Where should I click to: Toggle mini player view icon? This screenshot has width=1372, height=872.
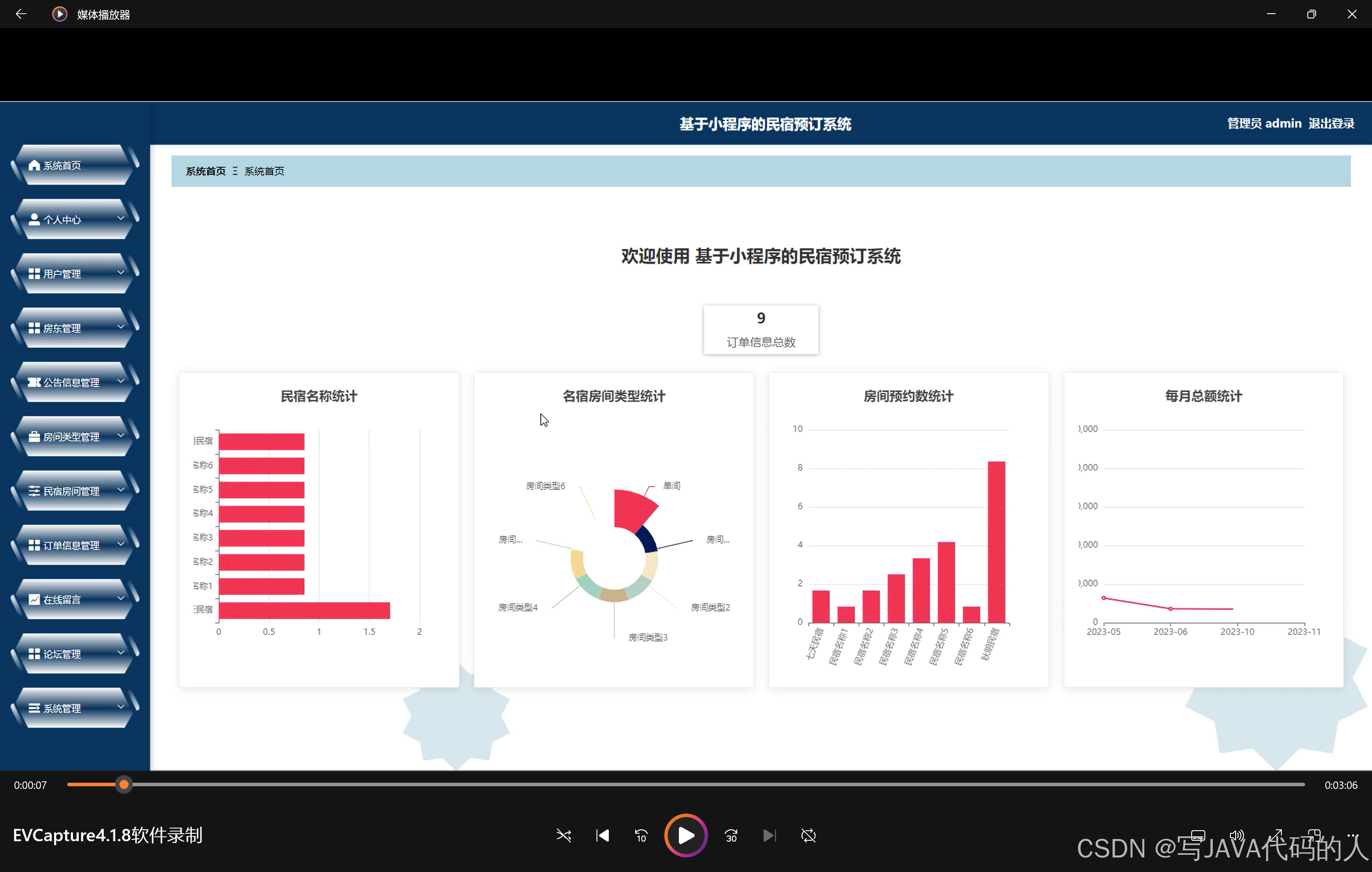click(1314, 835)
